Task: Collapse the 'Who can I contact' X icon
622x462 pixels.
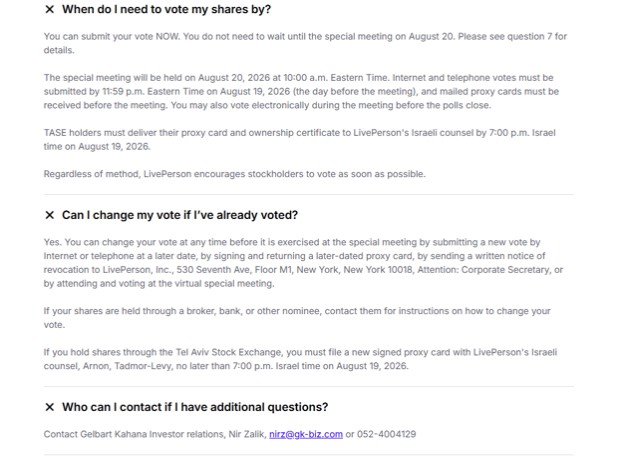Action: pyautogui.click(x=50, y=407)
